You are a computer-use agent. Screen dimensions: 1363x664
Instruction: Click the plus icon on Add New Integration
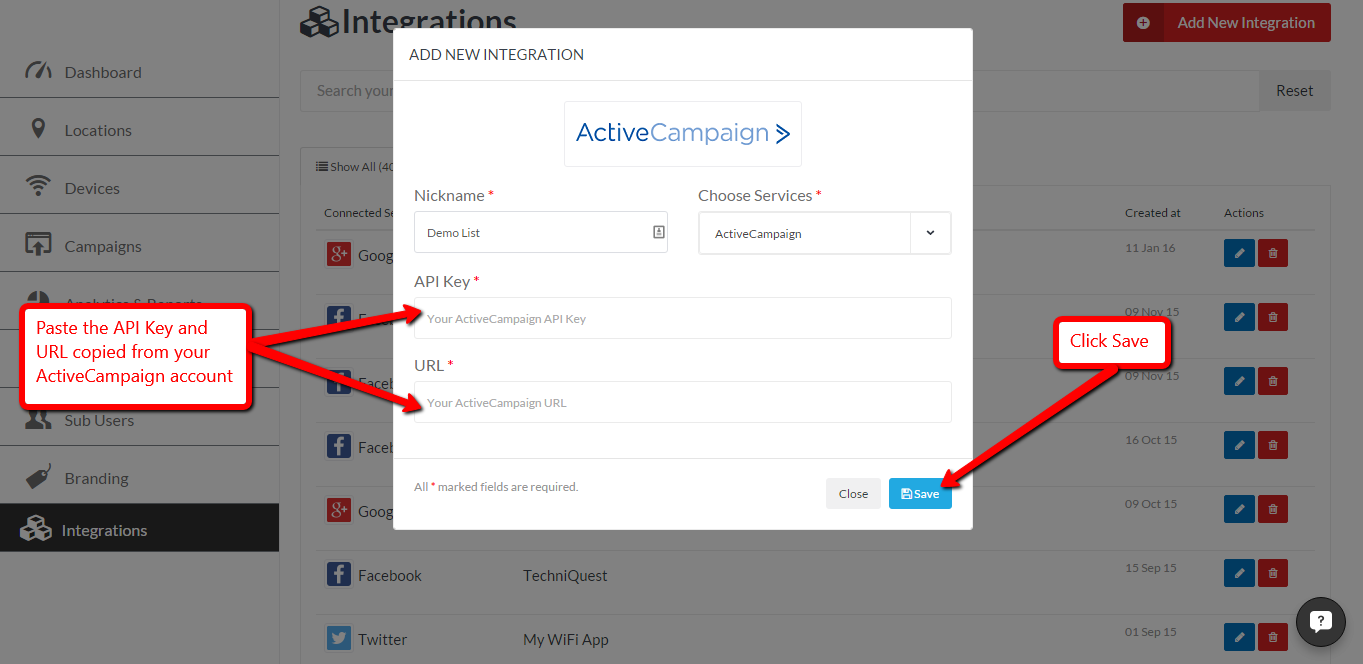tap(1143, 22)
